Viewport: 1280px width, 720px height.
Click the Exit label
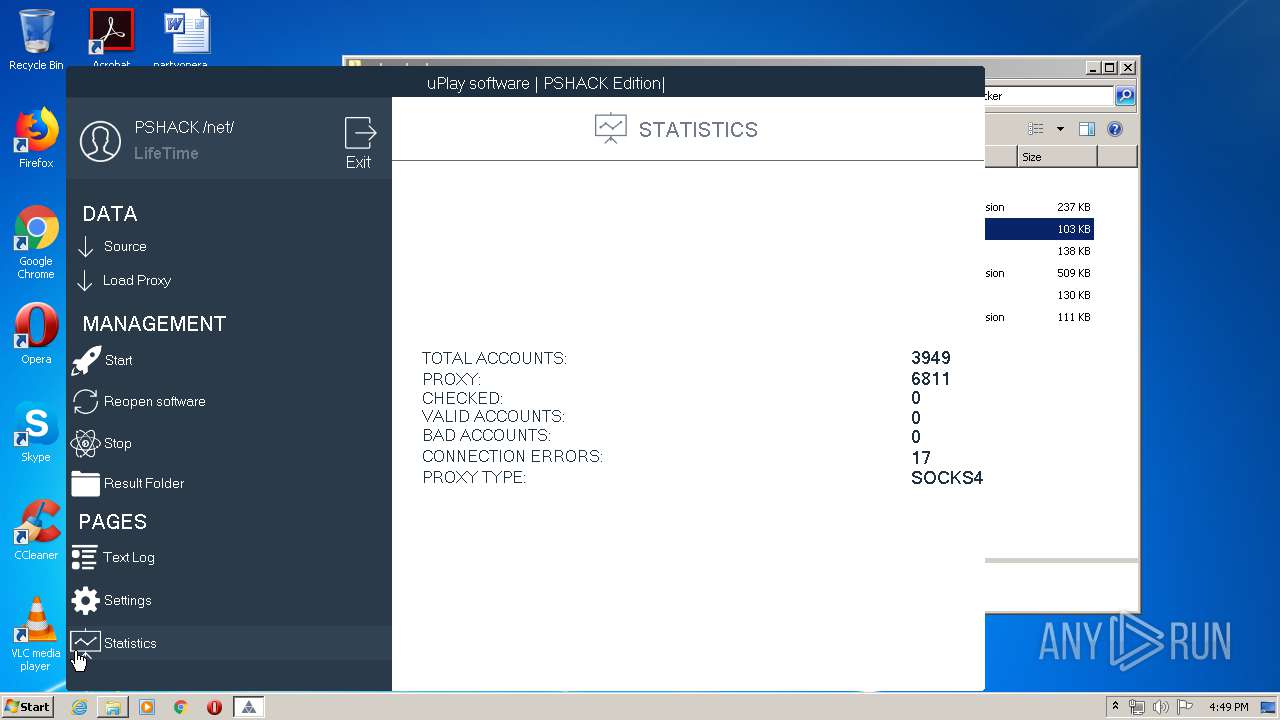click(358, 162)
